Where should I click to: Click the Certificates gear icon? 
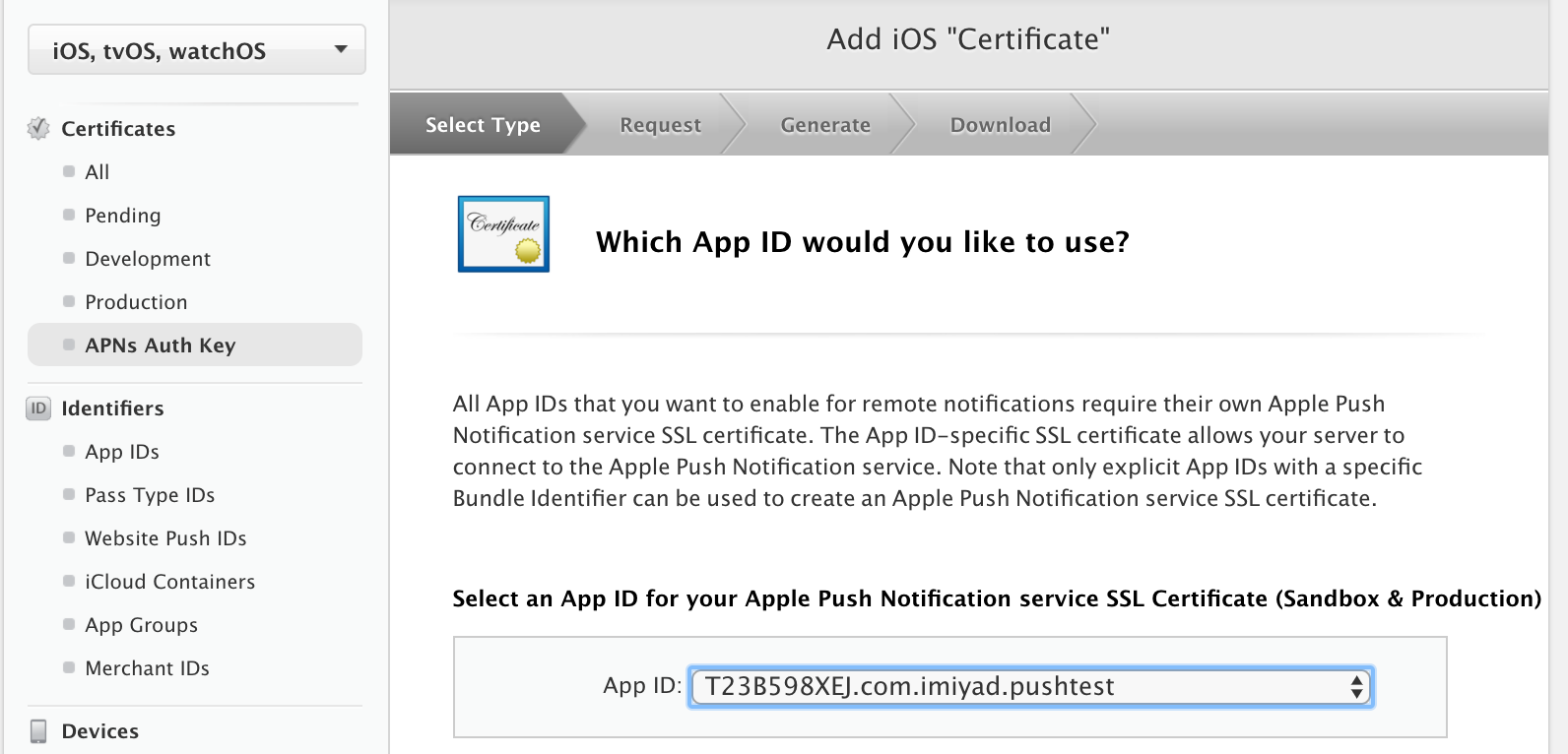(x=38, y=129)
